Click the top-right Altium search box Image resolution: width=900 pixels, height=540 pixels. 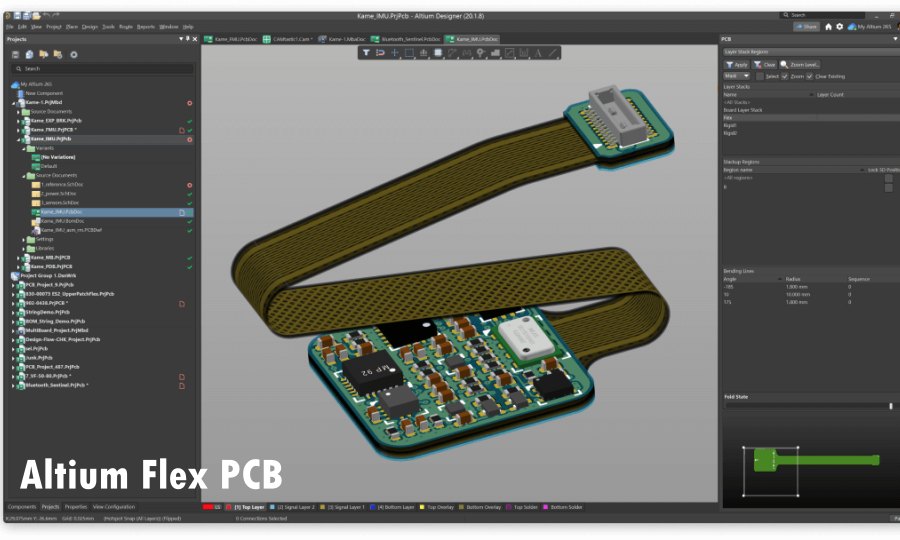[x=822, y=15]
